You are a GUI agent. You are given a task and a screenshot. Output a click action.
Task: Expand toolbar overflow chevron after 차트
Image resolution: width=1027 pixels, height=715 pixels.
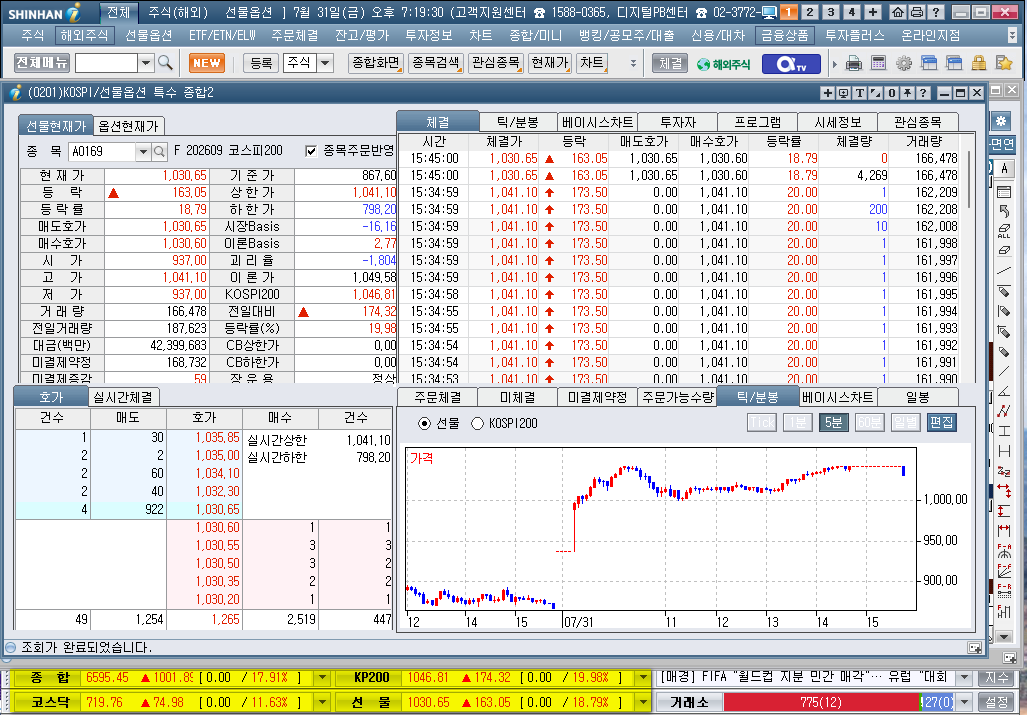(633, 64)
